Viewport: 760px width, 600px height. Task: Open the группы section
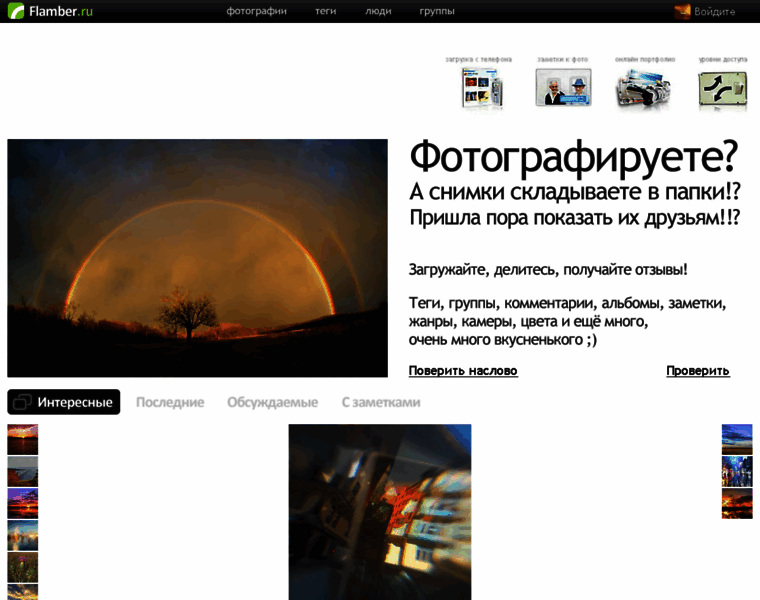pos(437,11)
